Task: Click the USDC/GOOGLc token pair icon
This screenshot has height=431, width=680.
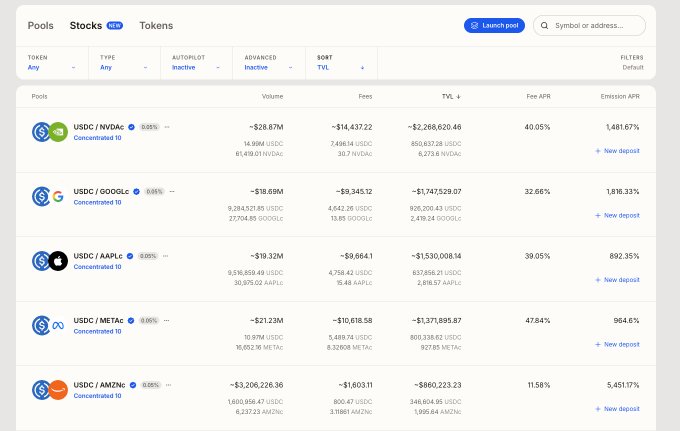Action: [x=50, y=196]
